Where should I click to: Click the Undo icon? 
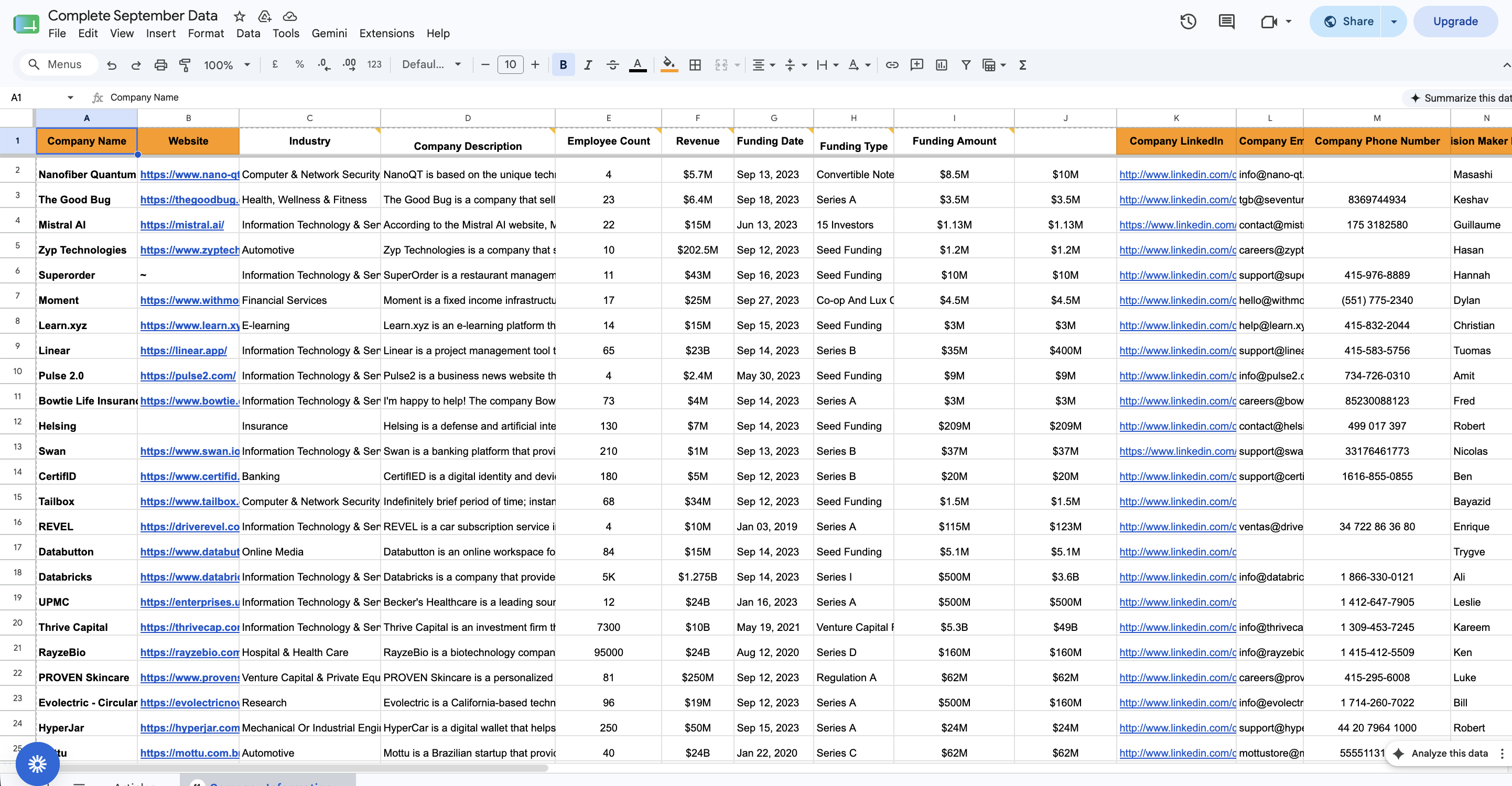tap(112, 65)
